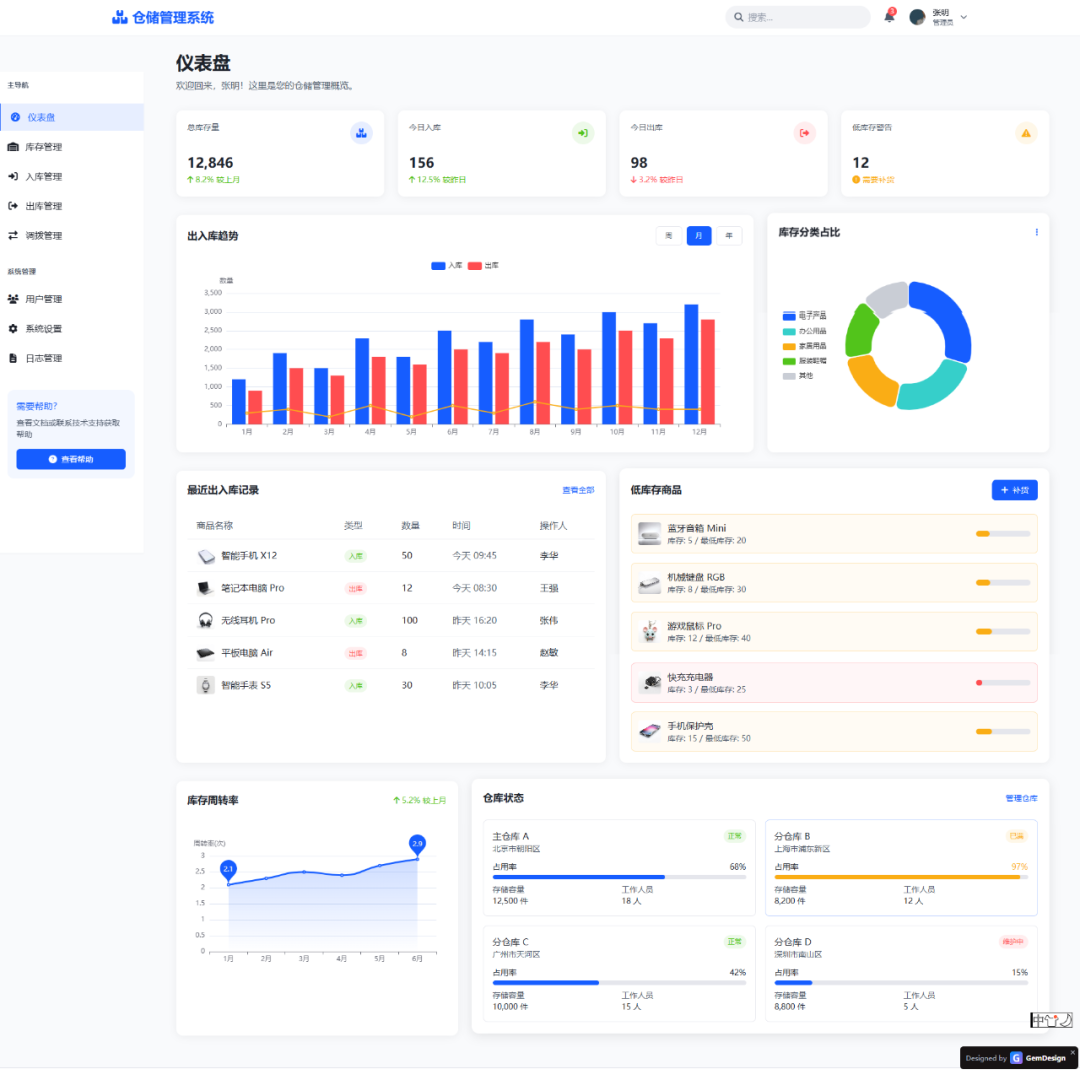Click the 正常 status badge on 分仓库 C
1080x1080 pixels.
(x=735, y=942)
